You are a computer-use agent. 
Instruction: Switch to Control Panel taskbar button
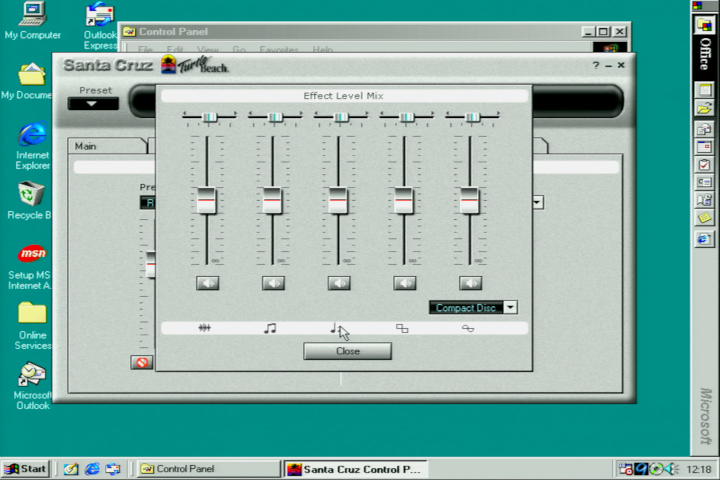[209, 469]
